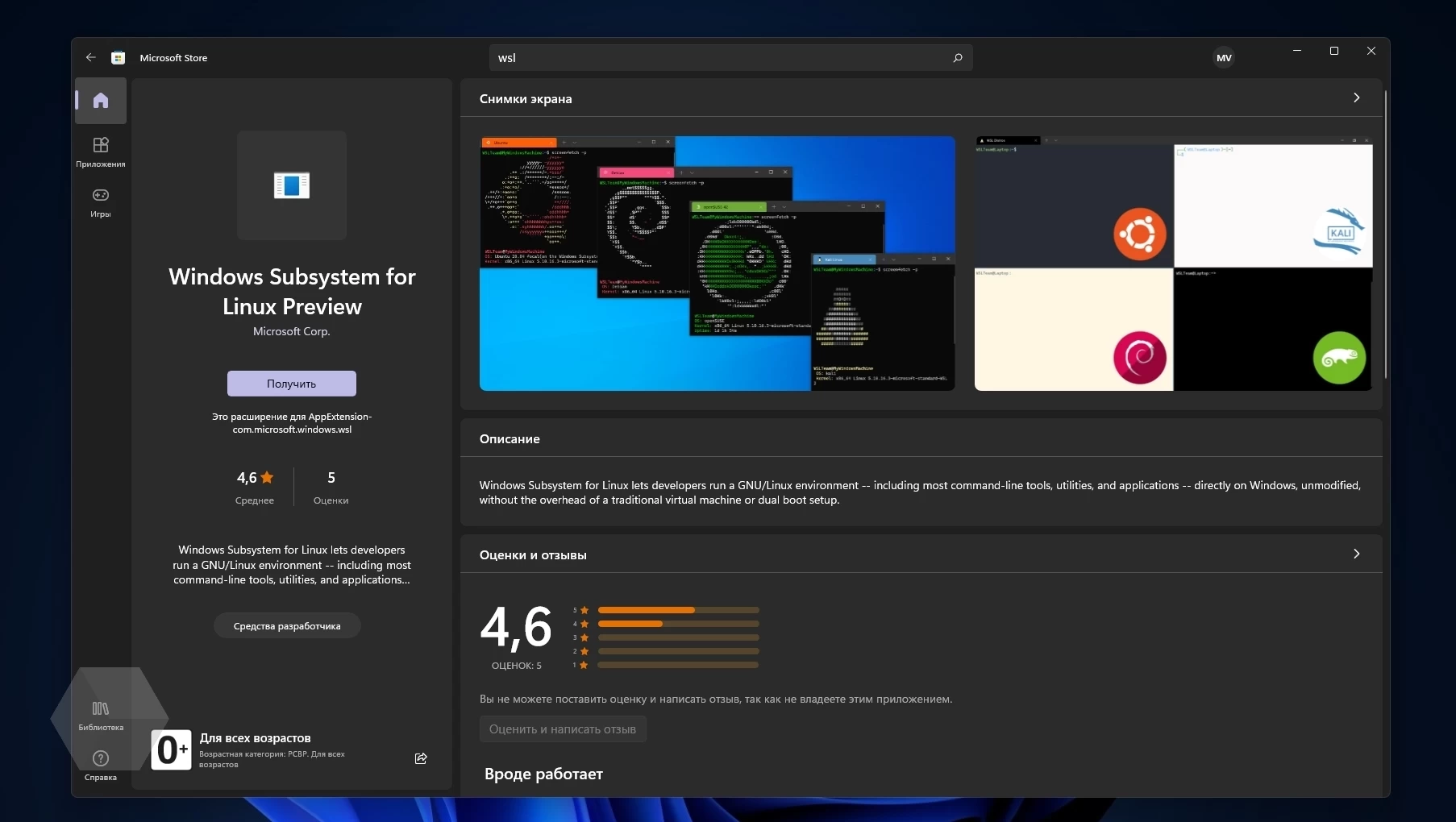The image size is (1456, 822).
Task: Open Библиотека in sidebar
Action: point(101,715)
